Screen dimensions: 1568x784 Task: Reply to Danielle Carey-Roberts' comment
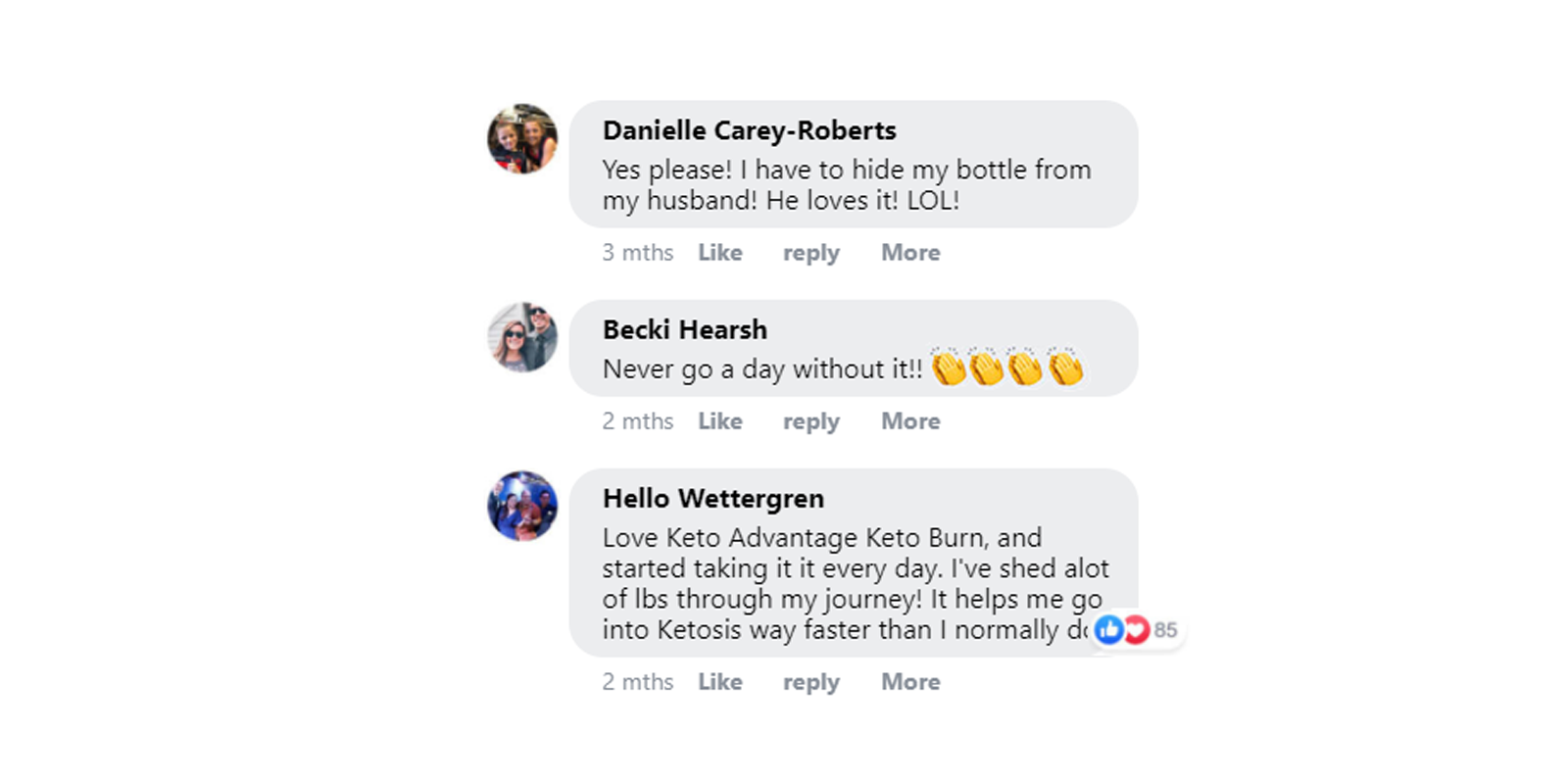(810, 253)
